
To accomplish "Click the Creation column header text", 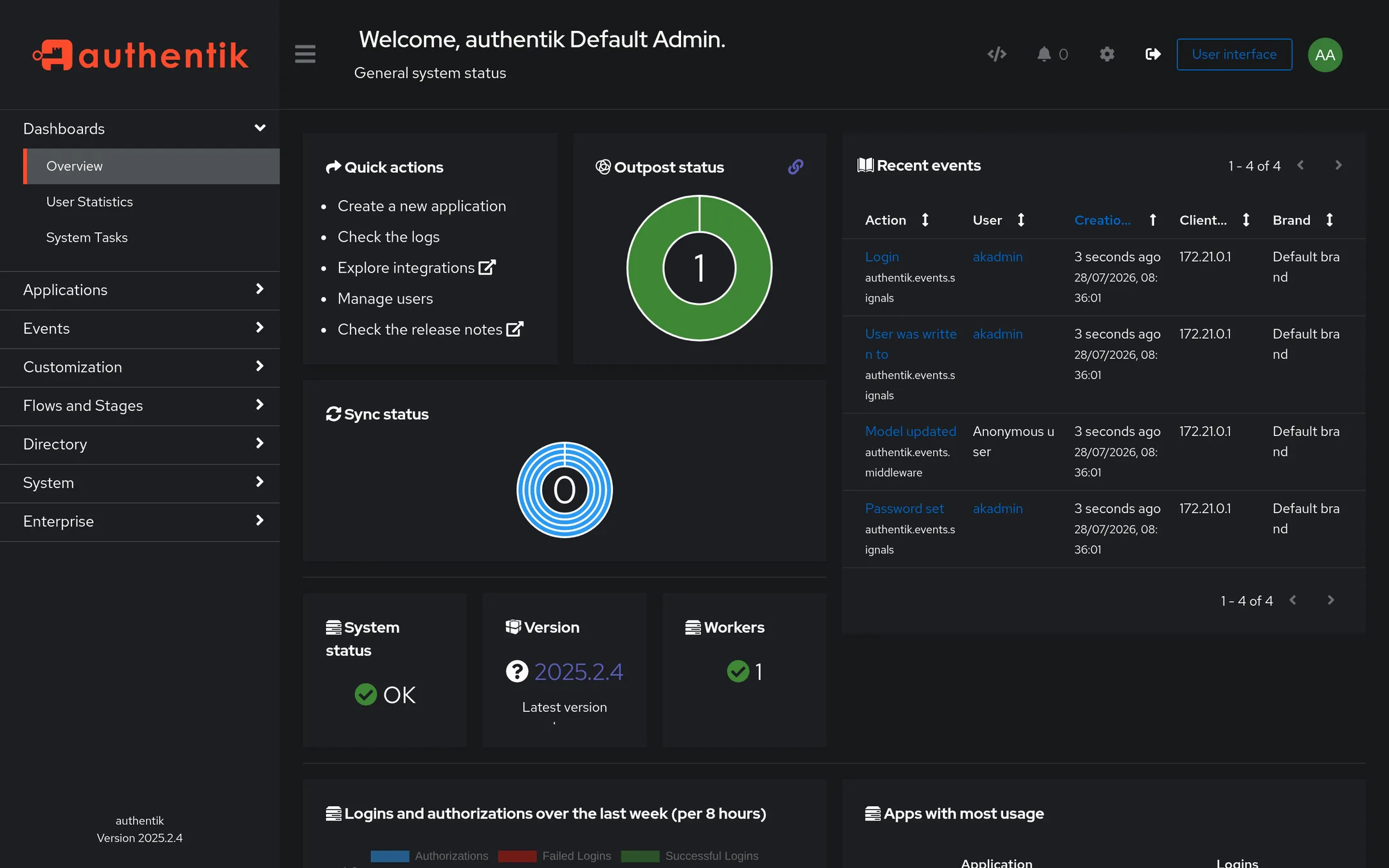I will pos(1102,220).
